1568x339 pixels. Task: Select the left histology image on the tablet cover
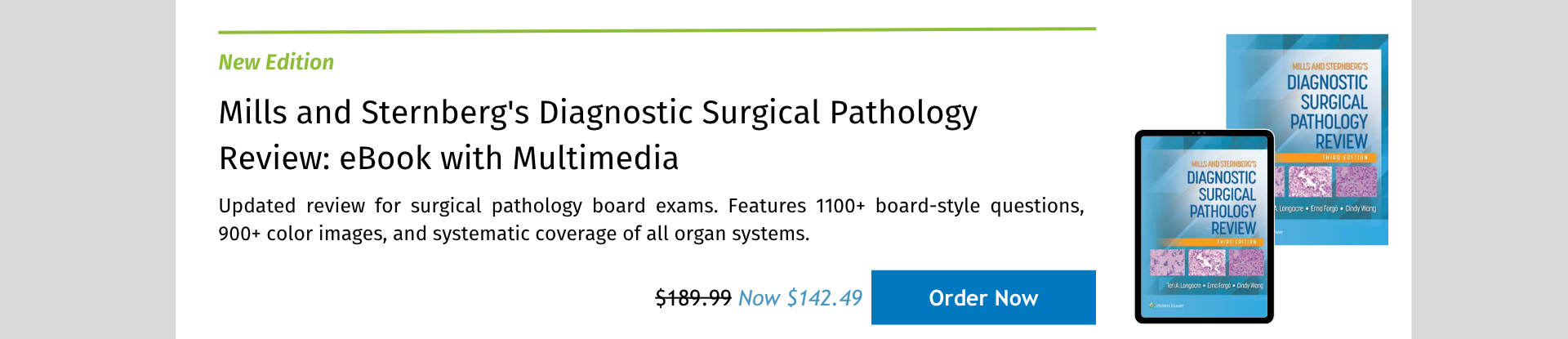(x=1167, y=262)
